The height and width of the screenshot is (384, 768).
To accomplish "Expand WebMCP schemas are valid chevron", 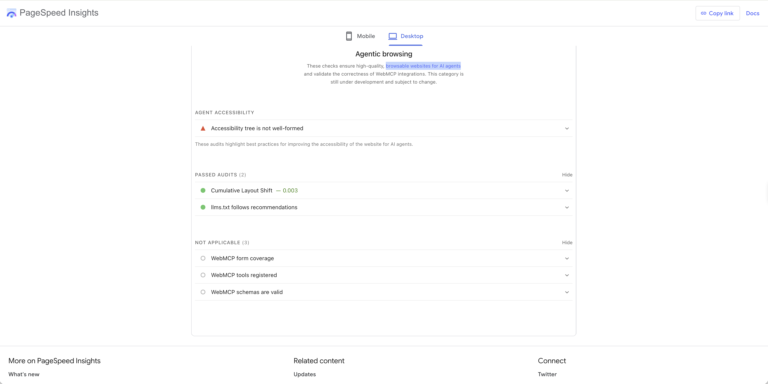I will (567, 292).
